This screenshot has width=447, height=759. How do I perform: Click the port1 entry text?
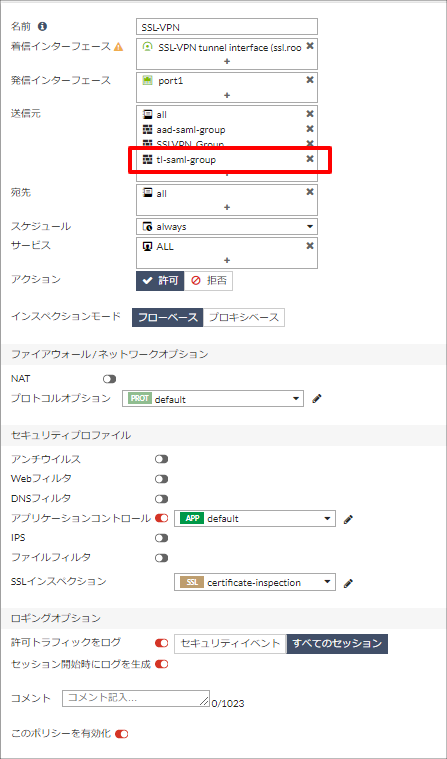pyautogui.click(x=170, y=81)
